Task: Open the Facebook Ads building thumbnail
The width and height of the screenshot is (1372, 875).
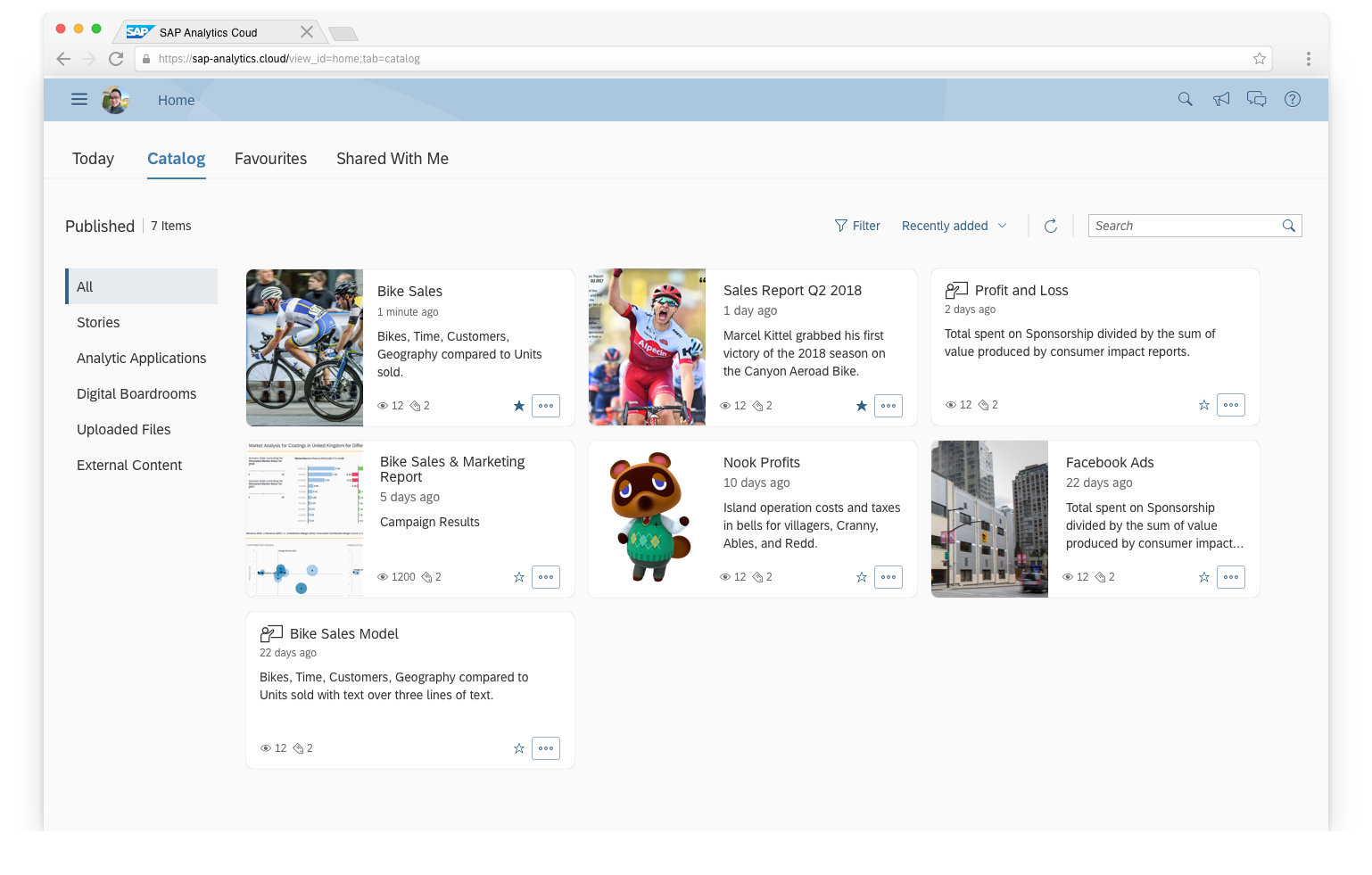Action: tap(989, 519)
